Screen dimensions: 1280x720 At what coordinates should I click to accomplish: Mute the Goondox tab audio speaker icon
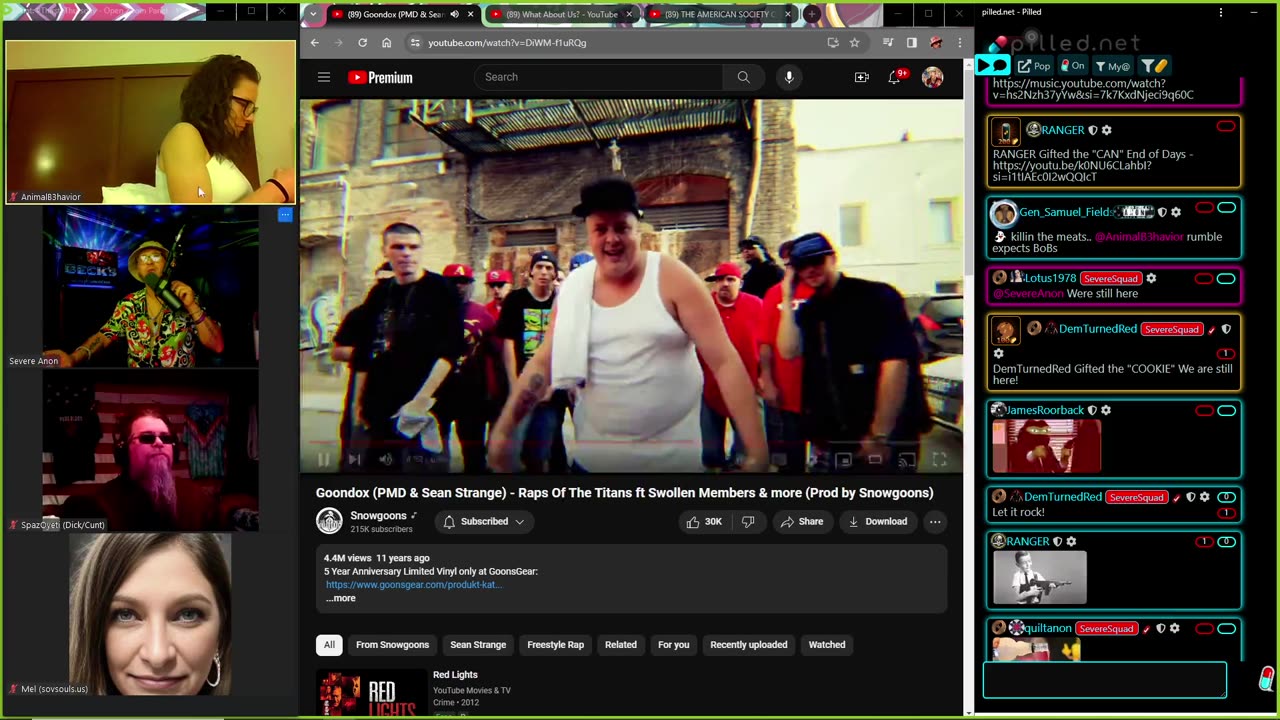pos(455,14)
